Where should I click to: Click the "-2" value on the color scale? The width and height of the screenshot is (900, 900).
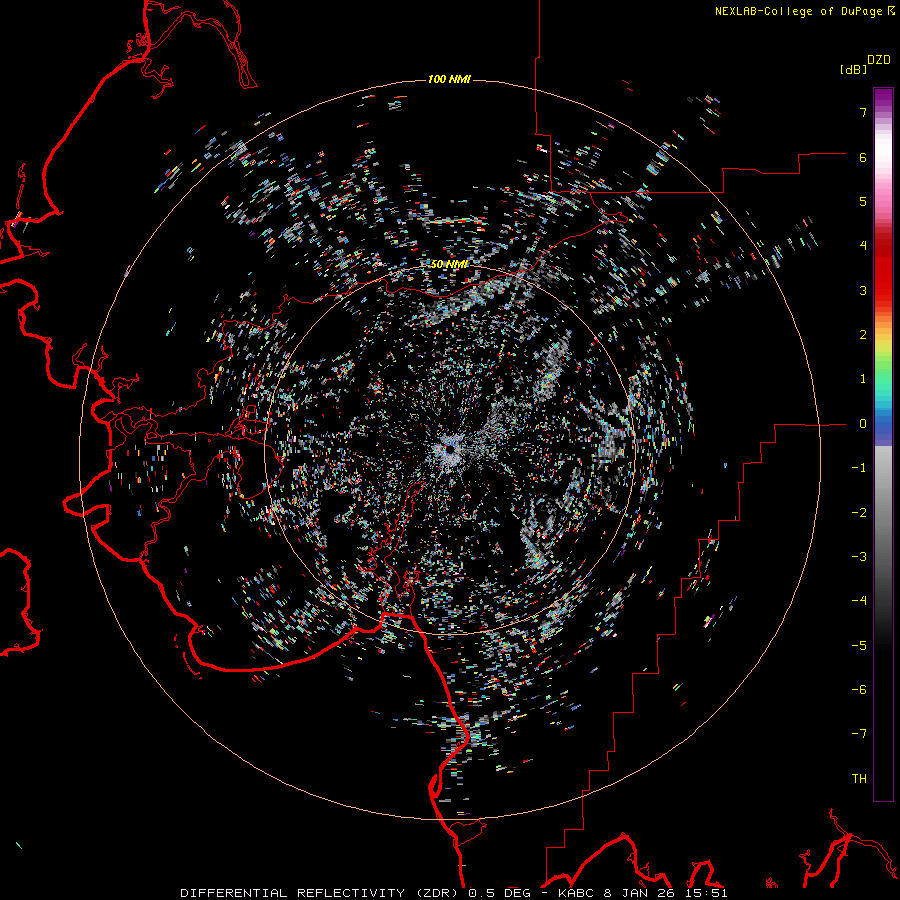859,513
